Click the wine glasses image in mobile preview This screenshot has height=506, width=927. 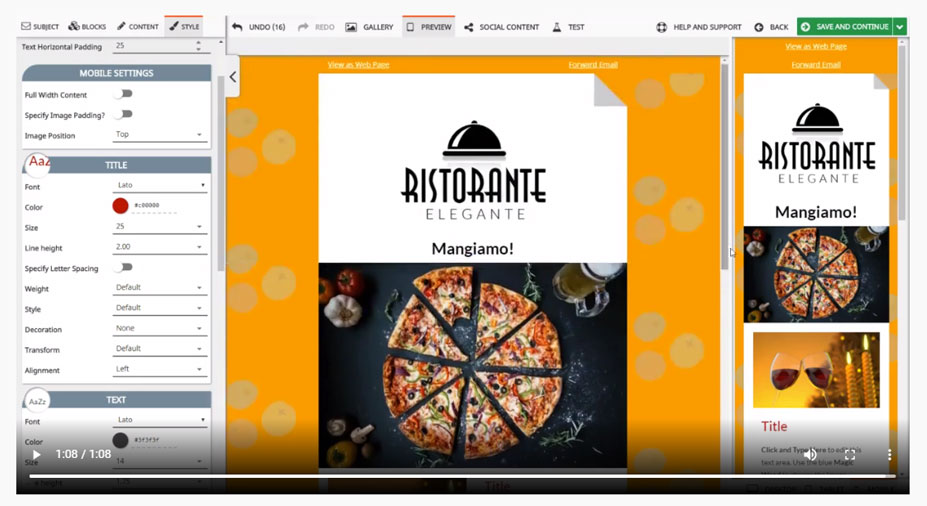816,369
